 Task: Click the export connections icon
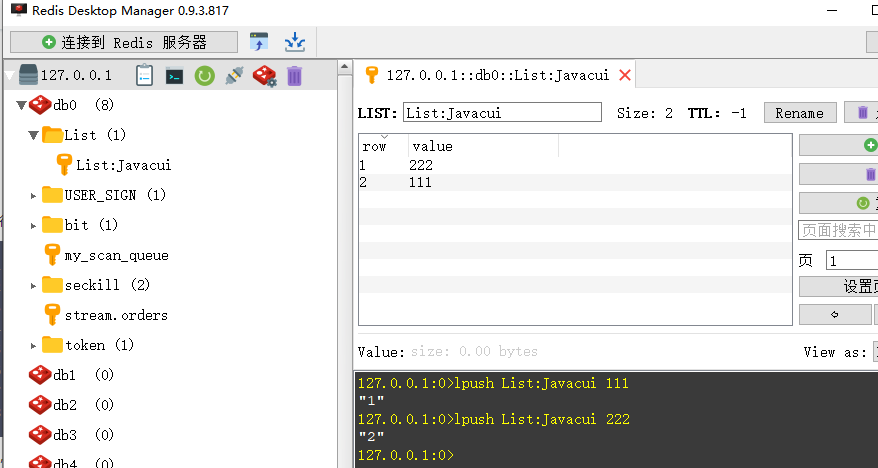295,42
